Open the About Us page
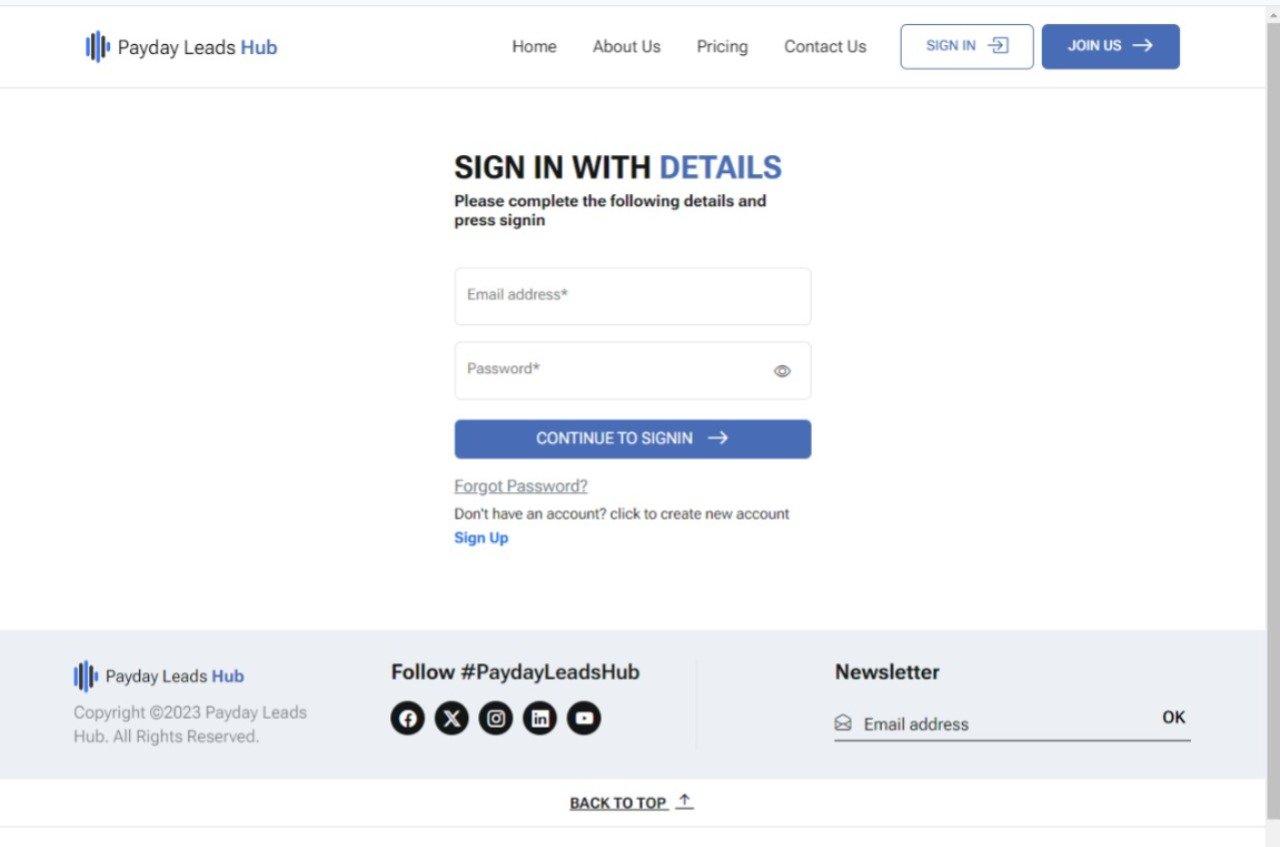This screenshot has width=1280, height=847. [x=626, y=47]
